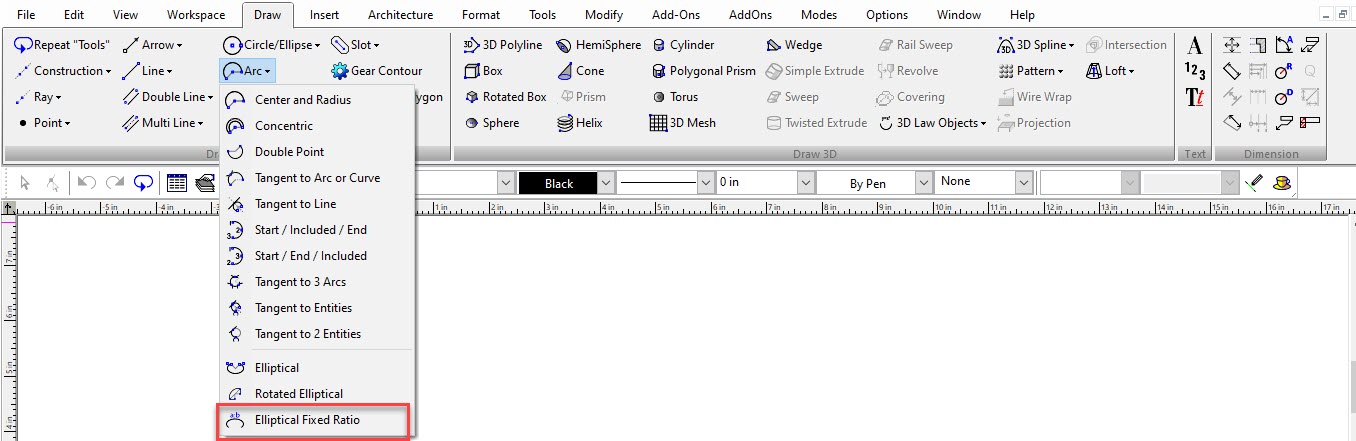Click the Black pen color swatch
This screenshot has width=1356, height=441.
tap(559, 183)
